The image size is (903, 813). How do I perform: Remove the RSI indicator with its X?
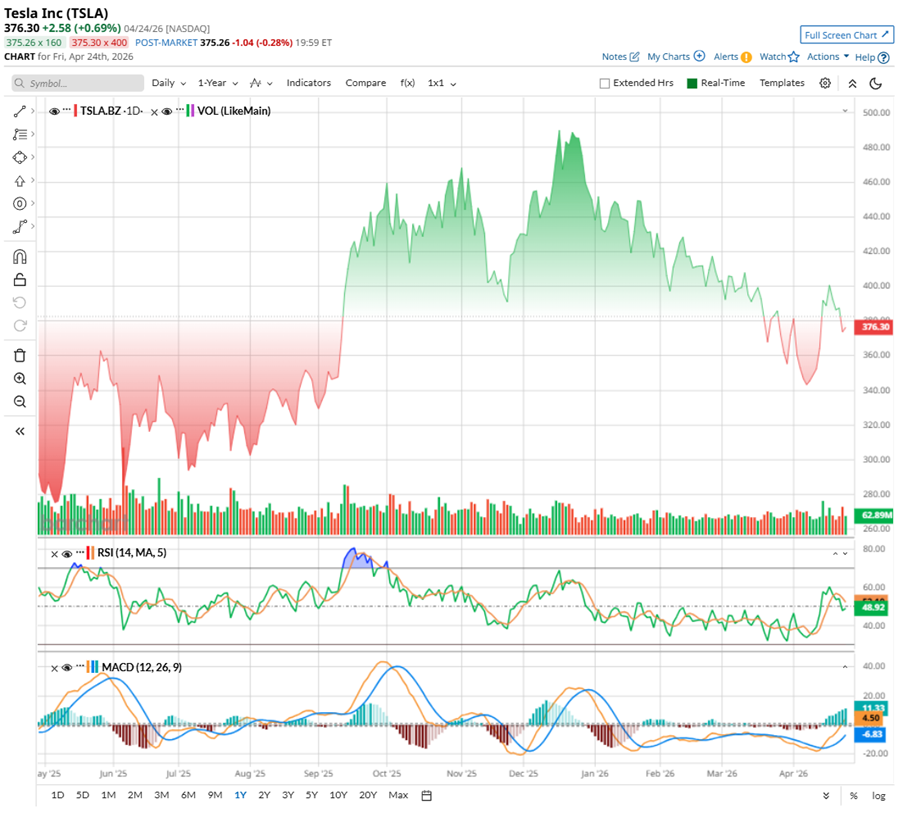click(54, 554)
